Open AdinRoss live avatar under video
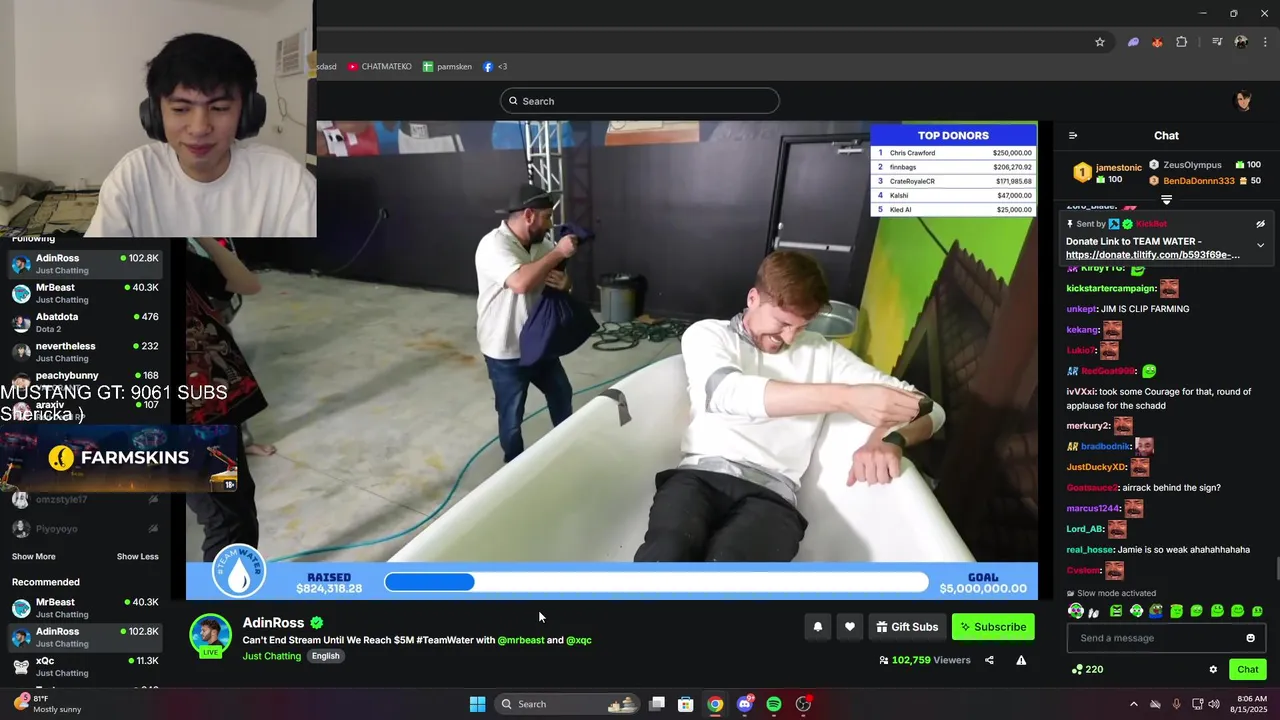1280x720 pixels. 210,636
